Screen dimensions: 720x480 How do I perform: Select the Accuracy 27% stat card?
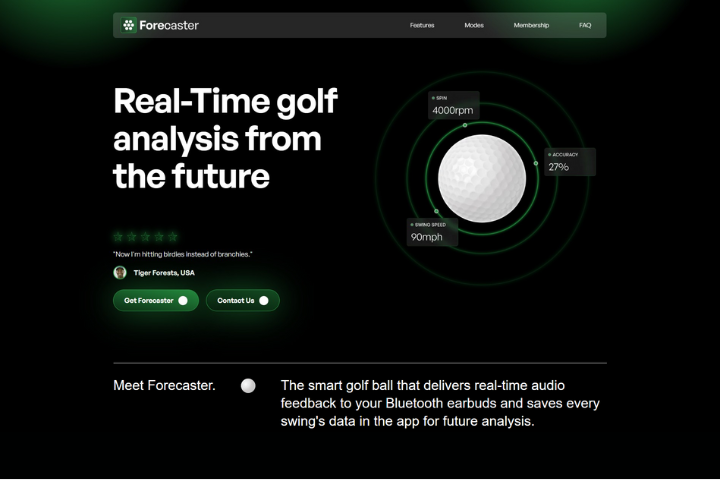click(x=570, y=162)
